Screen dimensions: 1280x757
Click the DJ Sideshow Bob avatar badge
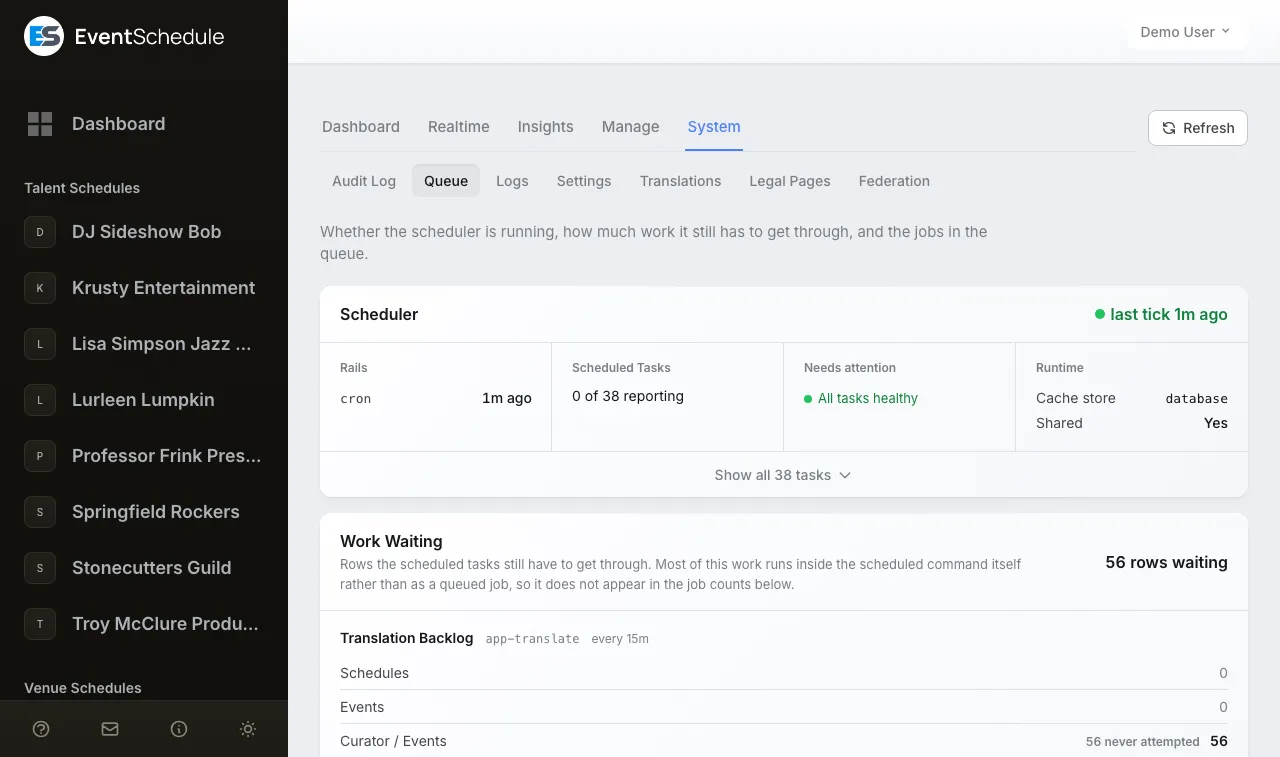pos(40,232)
